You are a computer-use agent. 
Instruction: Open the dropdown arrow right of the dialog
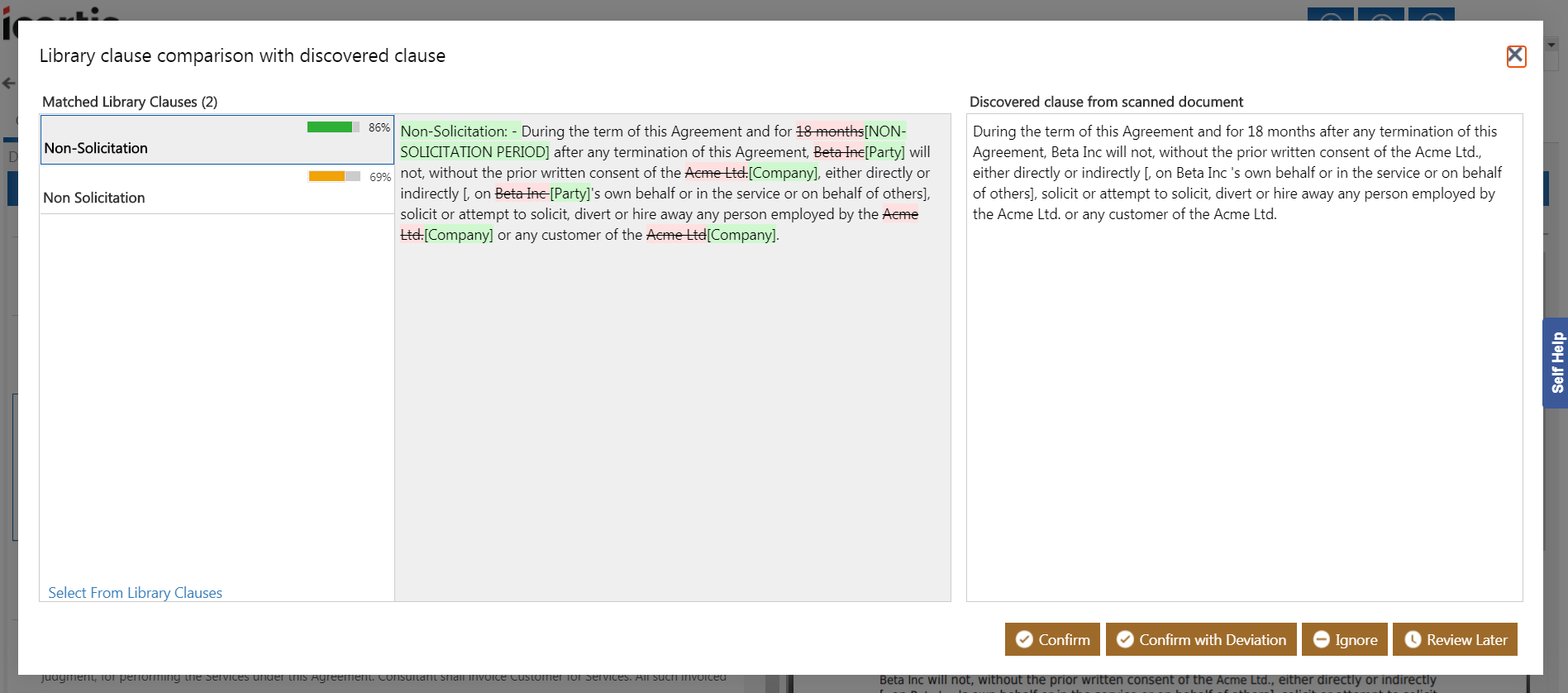[x=1551, y=45]
